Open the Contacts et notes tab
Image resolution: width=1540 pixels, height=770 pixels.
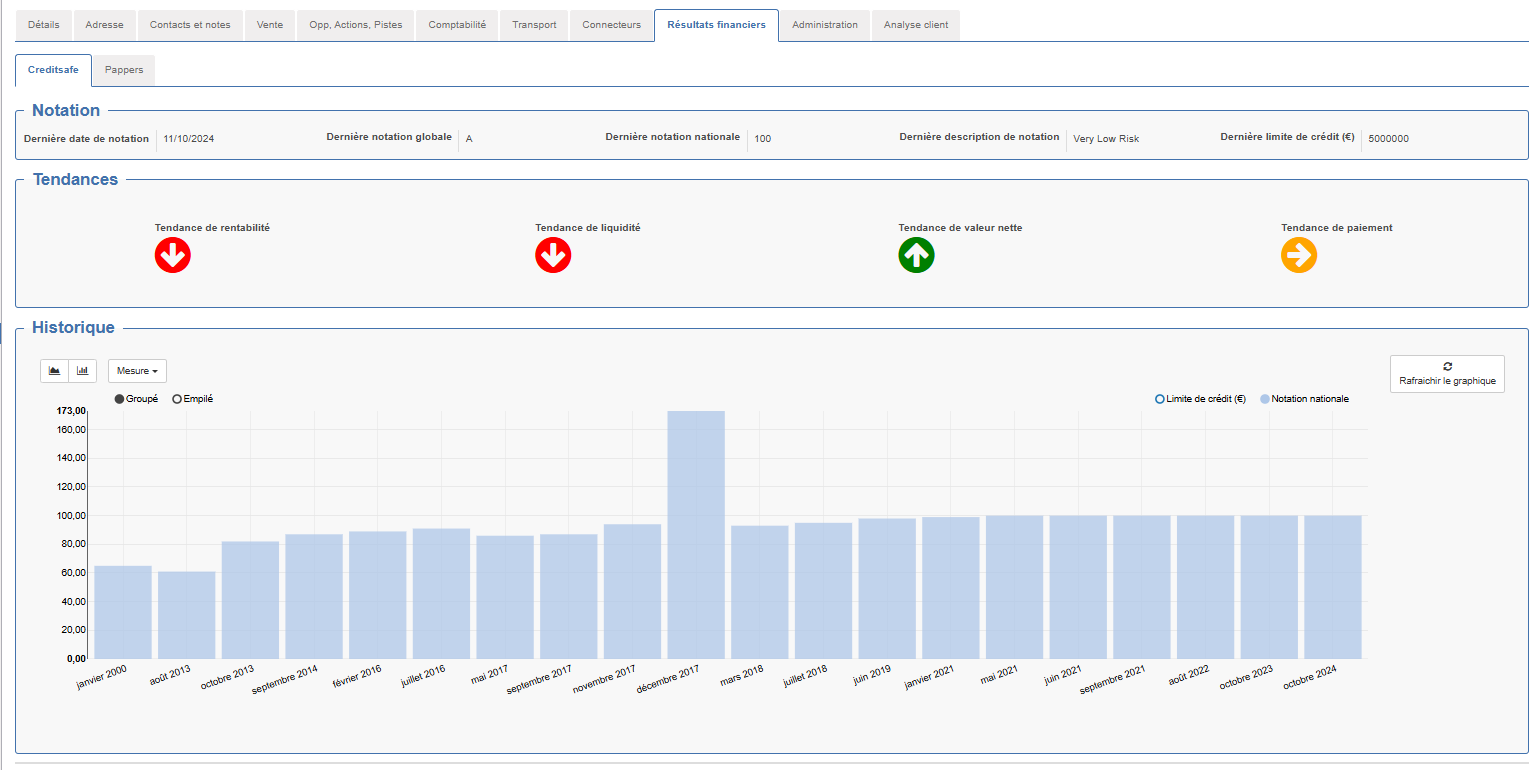point(190,25)
